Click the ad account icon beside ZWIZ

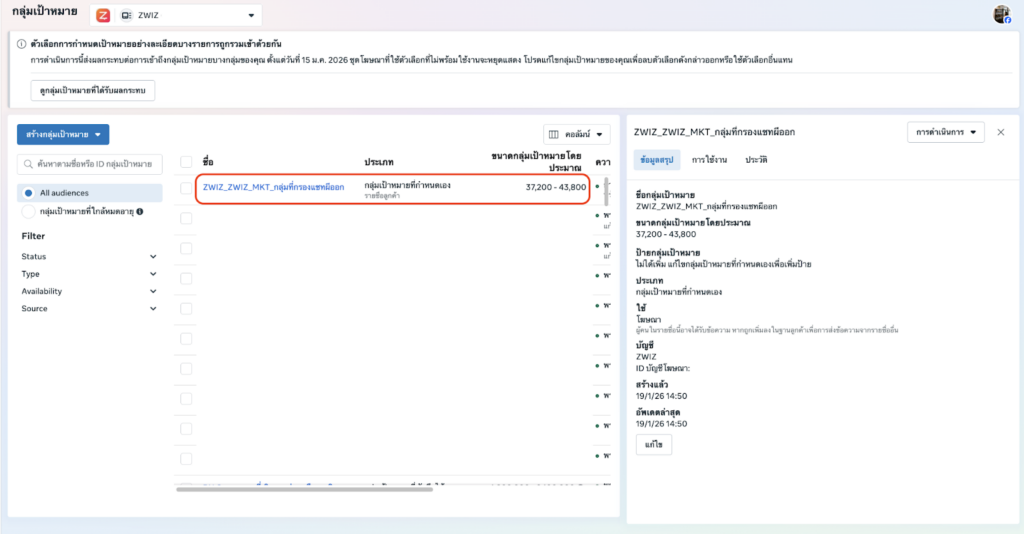(125, 16)
